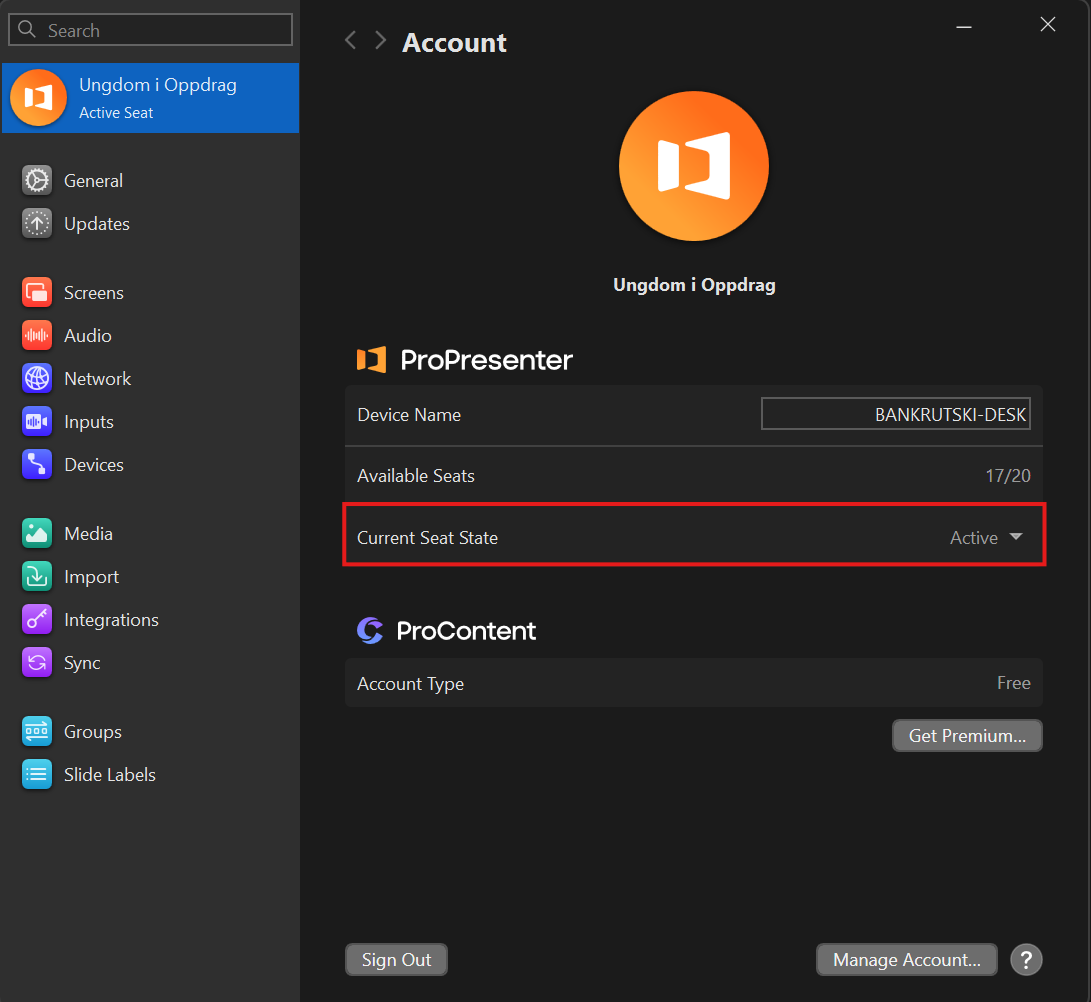Select the Sync icon
The width and height of the screenshot is (1091, 1002).
(37, 663)
